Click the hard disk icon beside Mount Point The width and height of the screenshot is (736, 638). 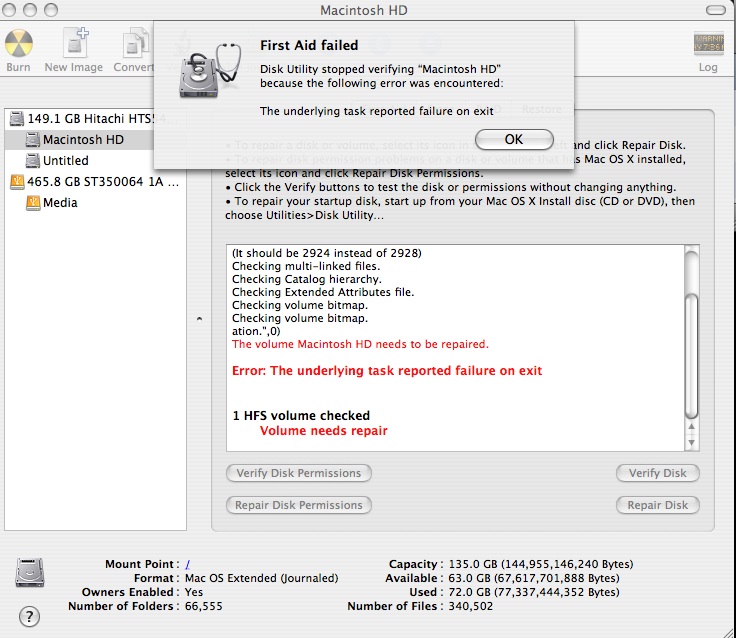click(30, 572)
